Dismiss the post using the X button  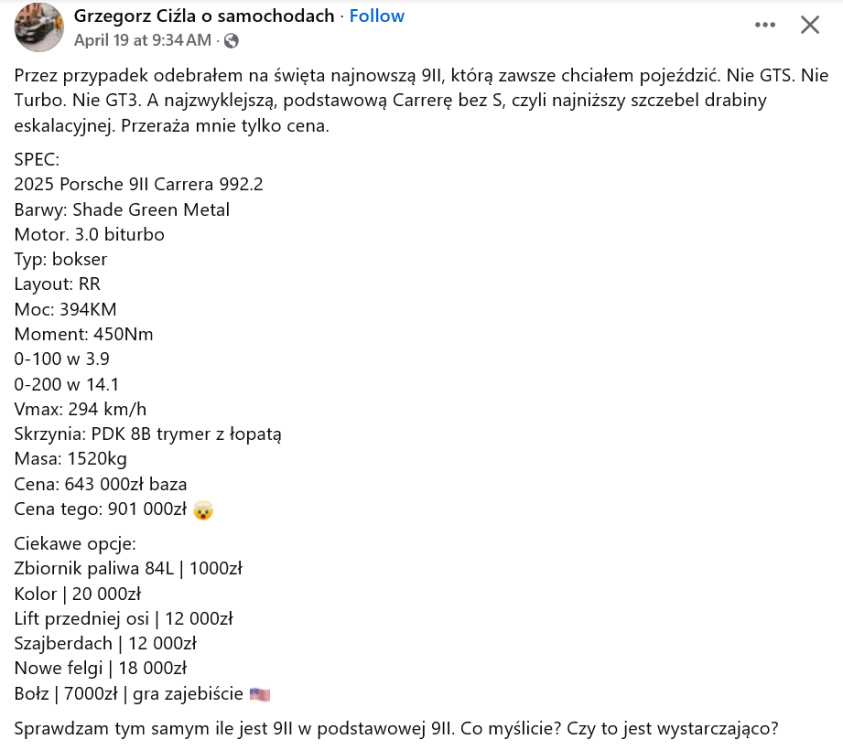click(x=810, y=24)
